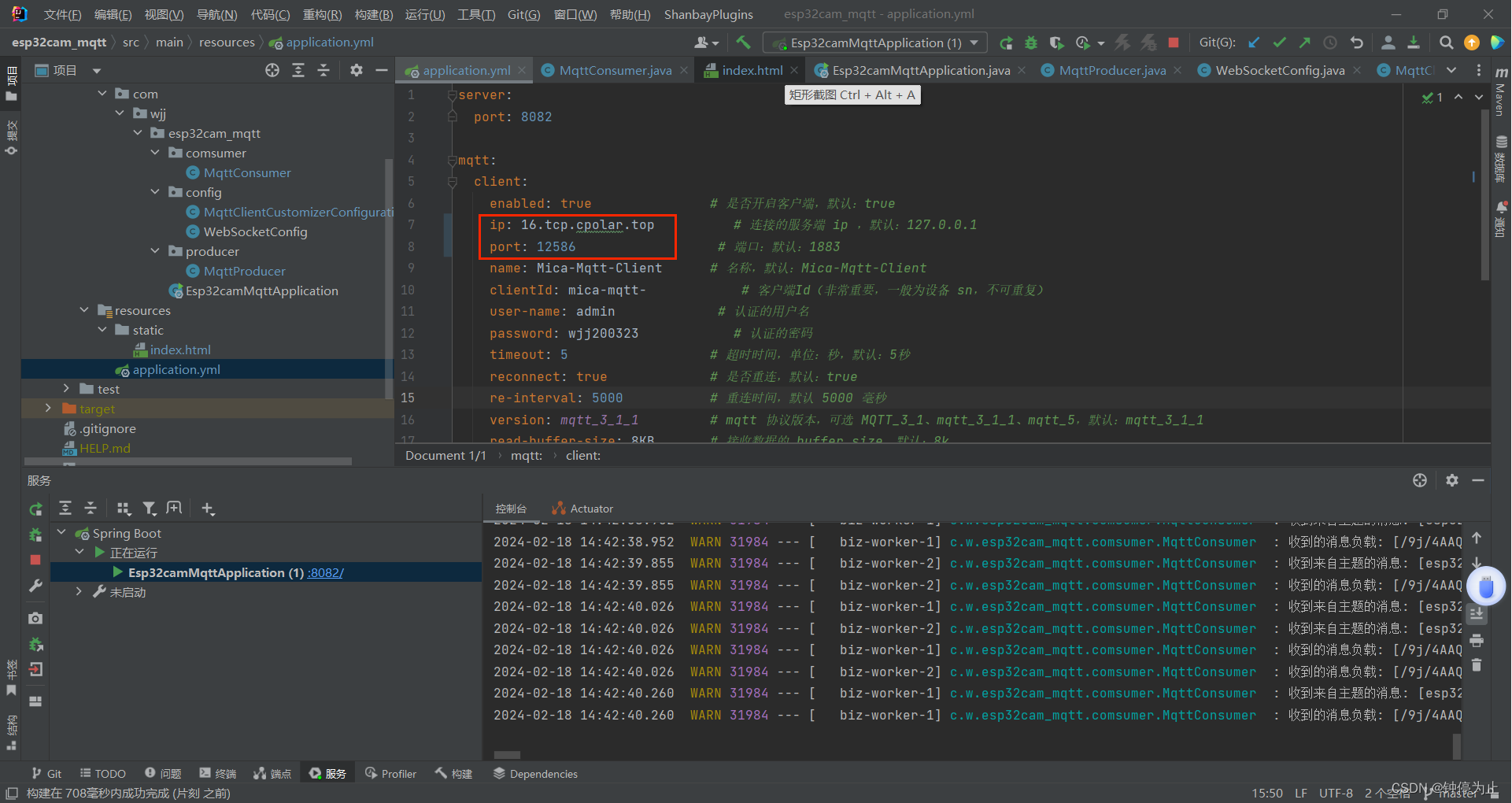Open Project panel gear options
The height and width of the screenshot is (803, 1512).
(x=357, y=70)
